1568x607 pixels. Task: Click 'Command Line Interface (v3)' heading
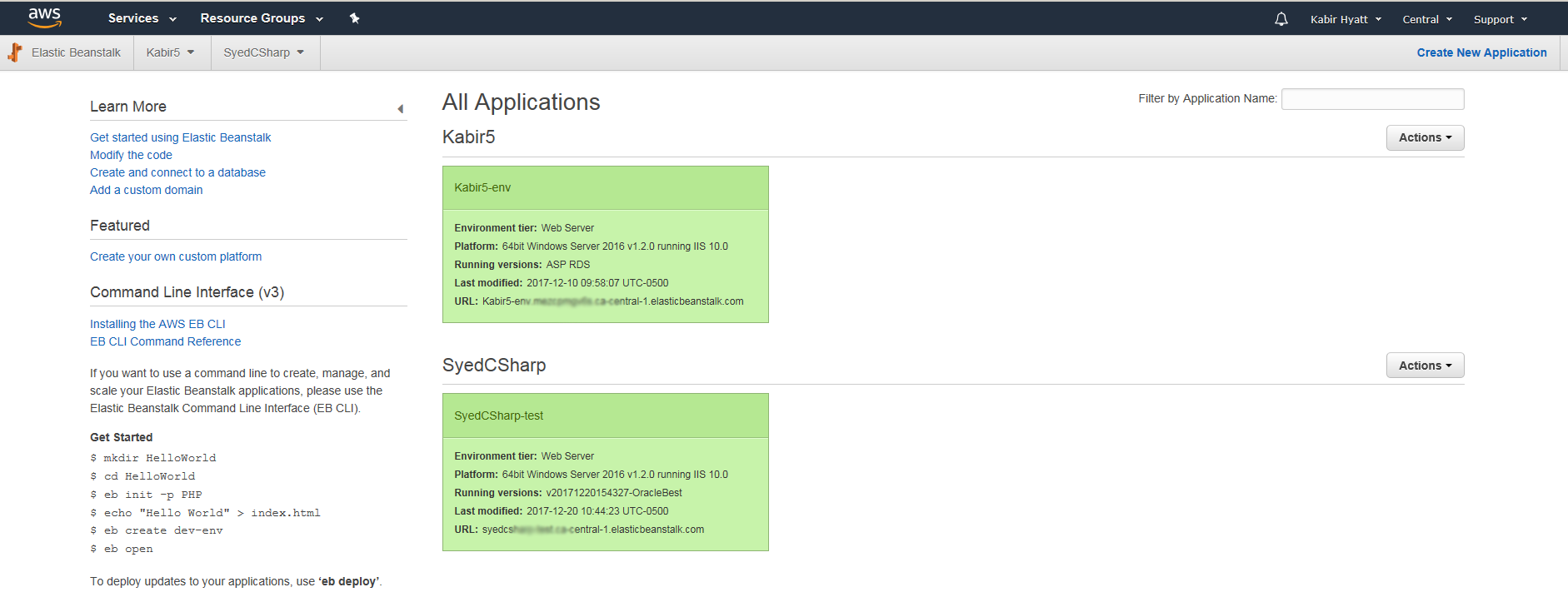click(187, 292)
